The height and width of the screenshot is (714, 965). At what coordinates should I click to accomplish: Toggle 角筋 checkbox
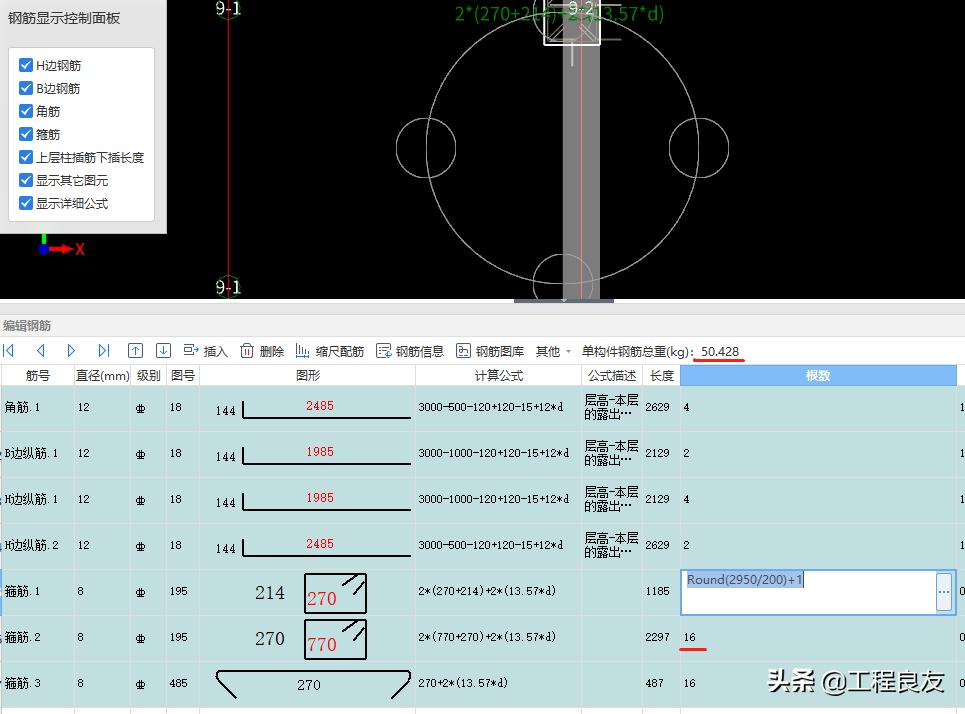(26, 111)
